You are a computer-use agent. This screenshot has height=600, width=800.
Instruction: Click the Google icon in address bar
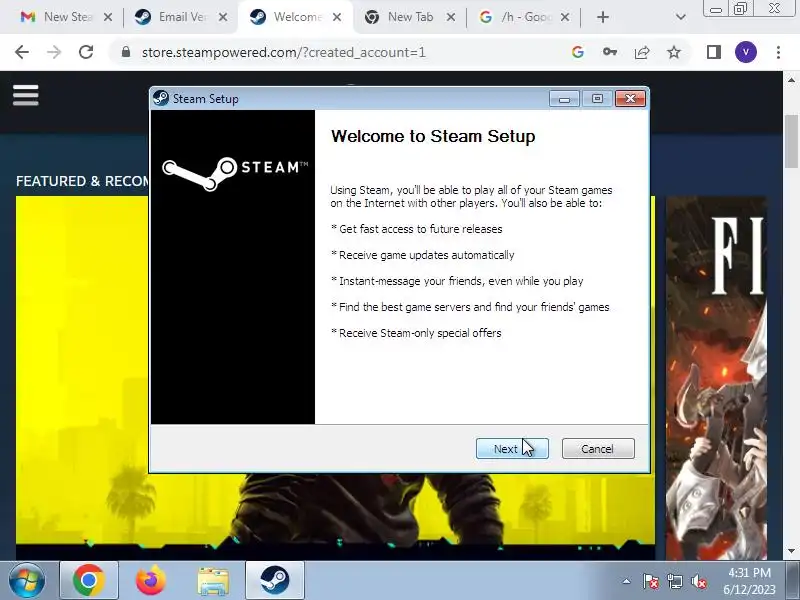tap(578, 52)
